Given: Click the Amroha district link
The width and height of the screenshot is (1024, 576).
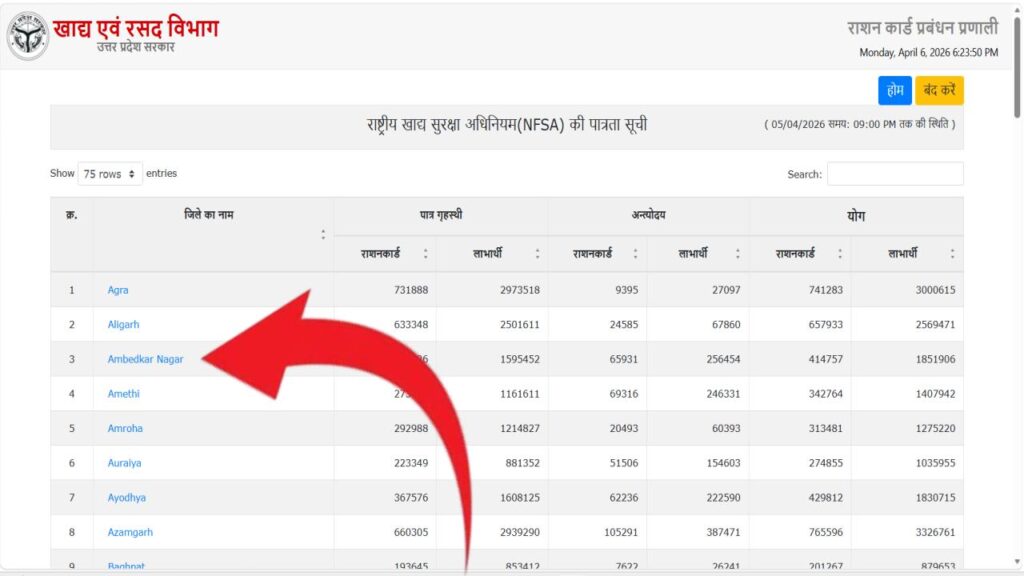Looking at the screenshot, I should pyautogui.click(x=123, y=428).
